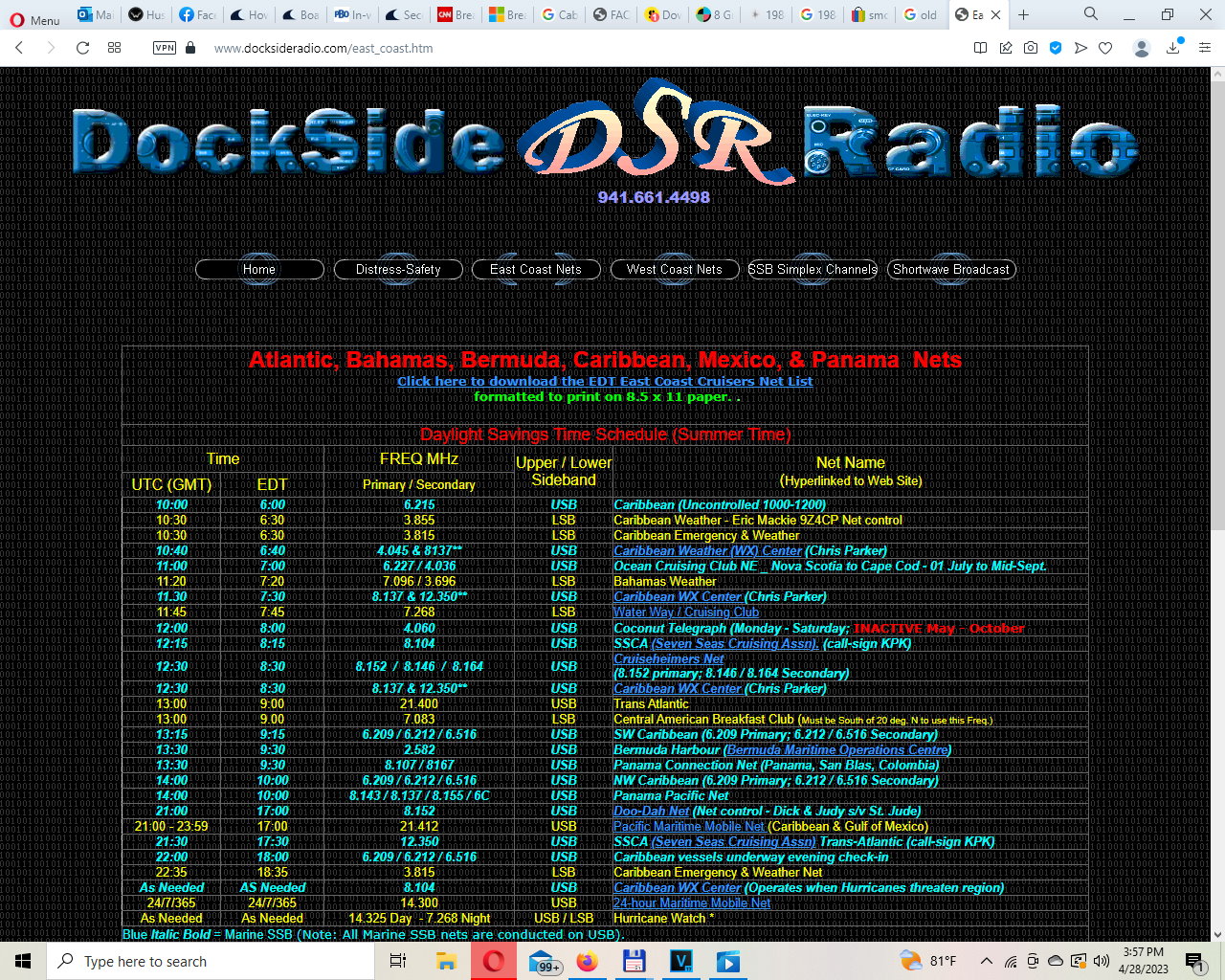Open the Easy Setup sliders icon

1205,48
